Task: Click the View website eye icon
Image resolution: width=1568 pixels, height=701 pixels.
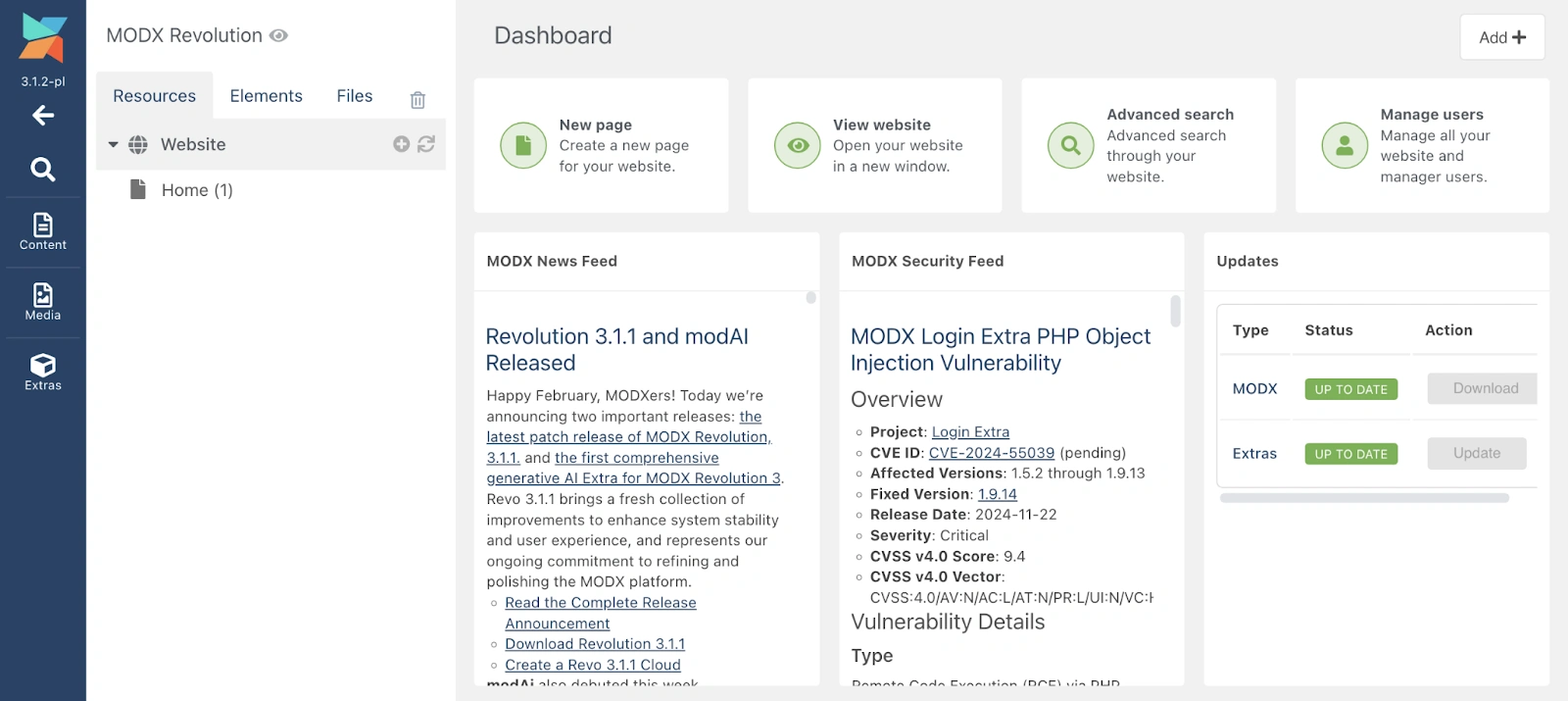Action: [x=798, y=146]
